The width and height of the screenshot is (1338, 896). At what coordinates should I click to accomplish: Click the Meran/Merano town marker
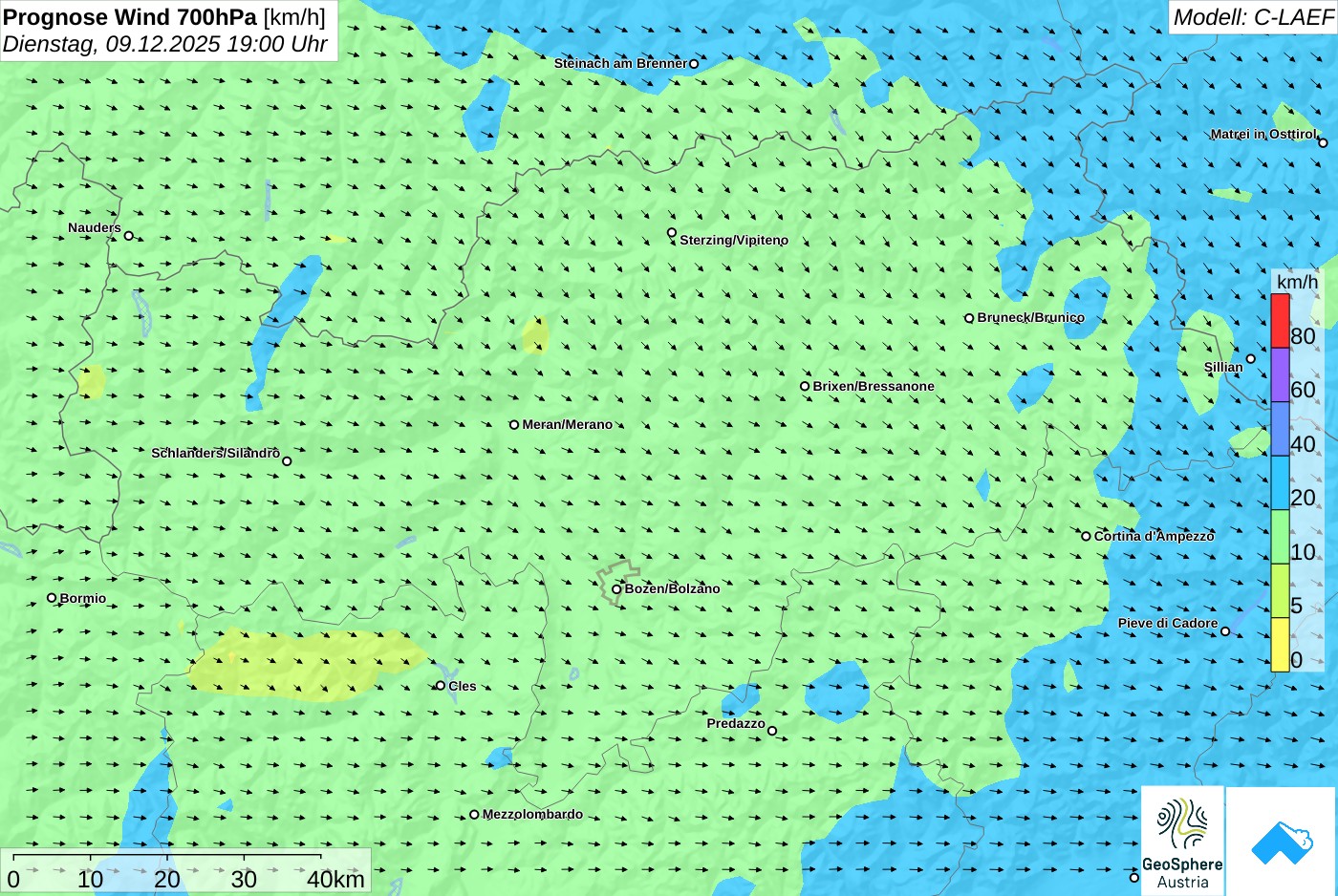[x=514, y=425]
